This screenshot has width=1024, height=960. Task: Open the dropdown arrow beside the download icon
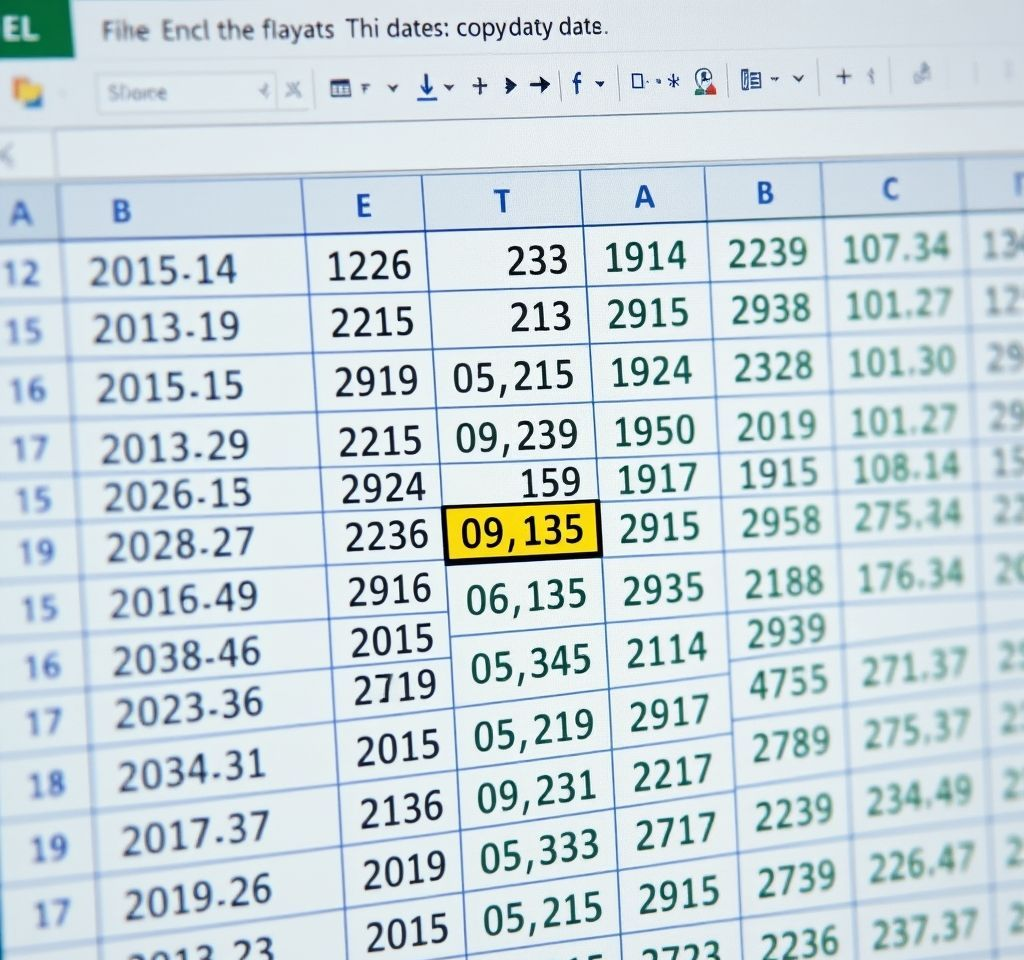[449, 87]
